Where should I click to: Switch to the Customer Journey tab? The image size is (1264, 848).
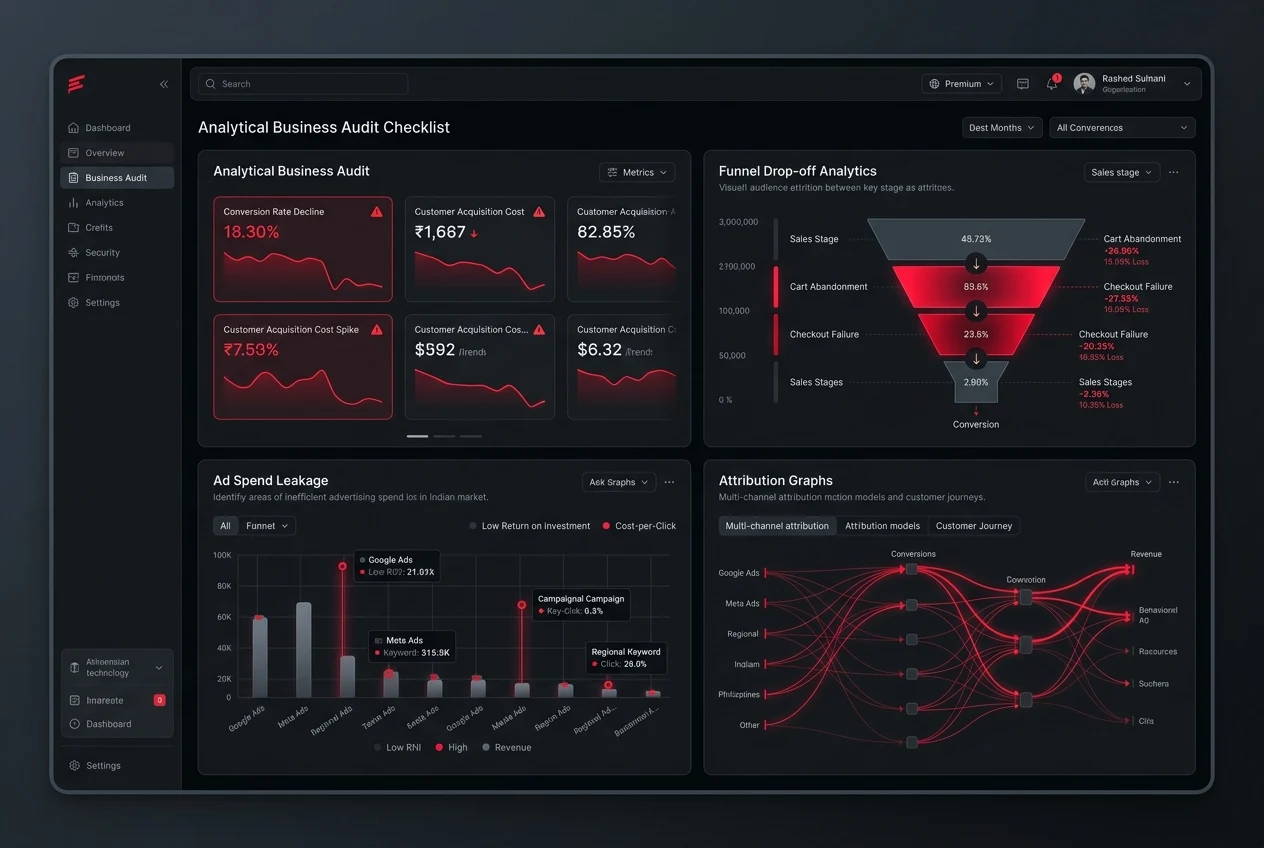(974, 526)
